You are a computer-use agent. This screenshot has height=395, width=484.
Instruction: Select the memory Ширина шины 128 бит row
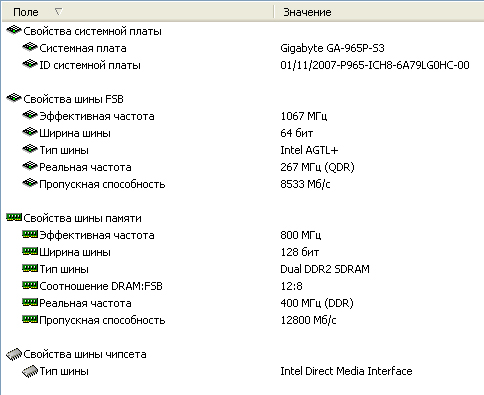(x=243, y=252)
